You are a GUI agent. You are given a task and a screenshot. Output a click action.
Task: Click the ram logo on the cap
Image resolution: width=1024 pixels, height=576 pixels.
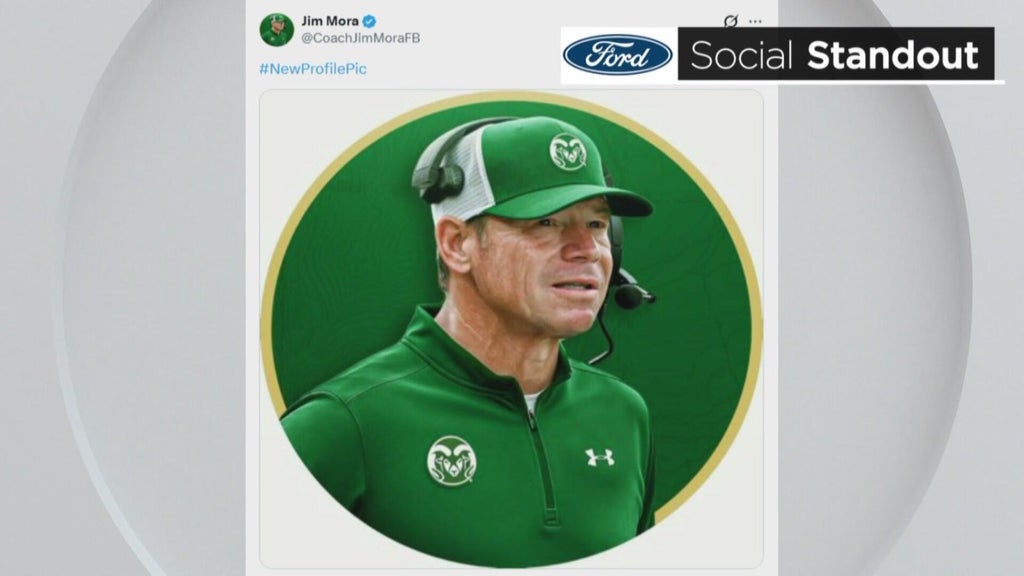(568, 152)
